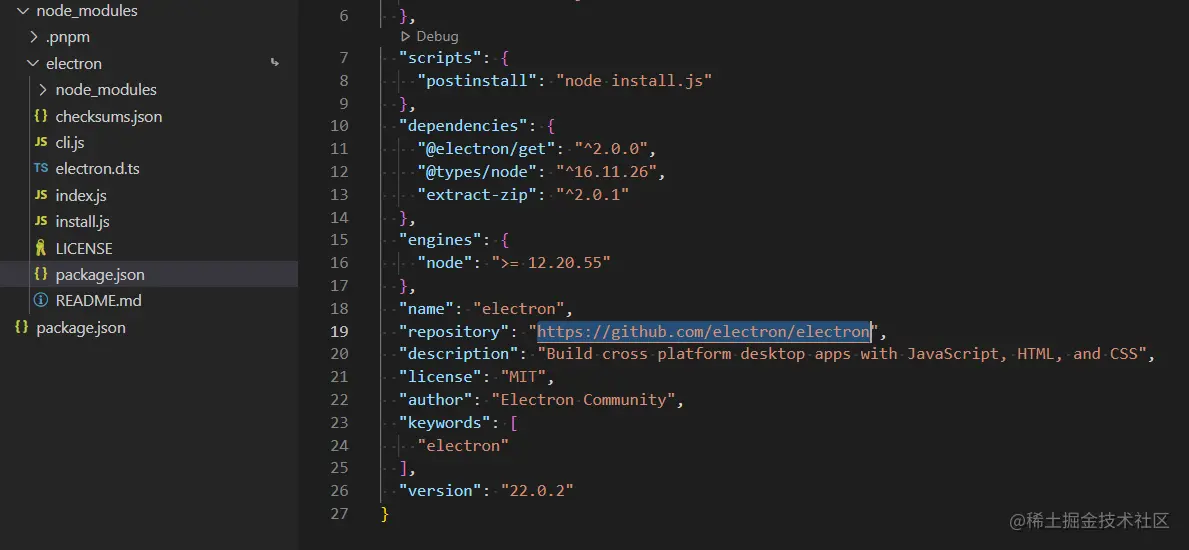1189x550 pixels.
Task: Open electron.d.ts from the file tree
Action: (97, 169)
